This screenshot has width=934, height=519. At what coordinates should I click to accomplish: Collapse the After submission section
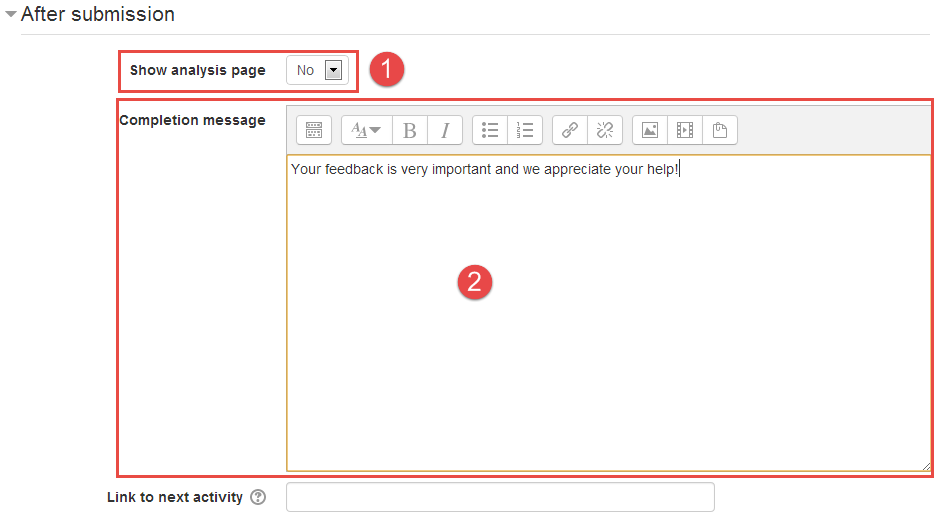(x=11, y=15)
